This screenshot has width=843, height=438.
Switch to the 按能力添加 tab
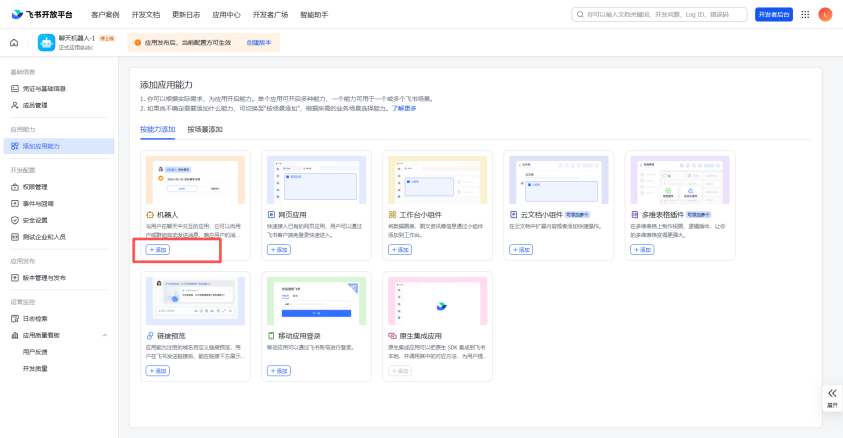[158, 130]
